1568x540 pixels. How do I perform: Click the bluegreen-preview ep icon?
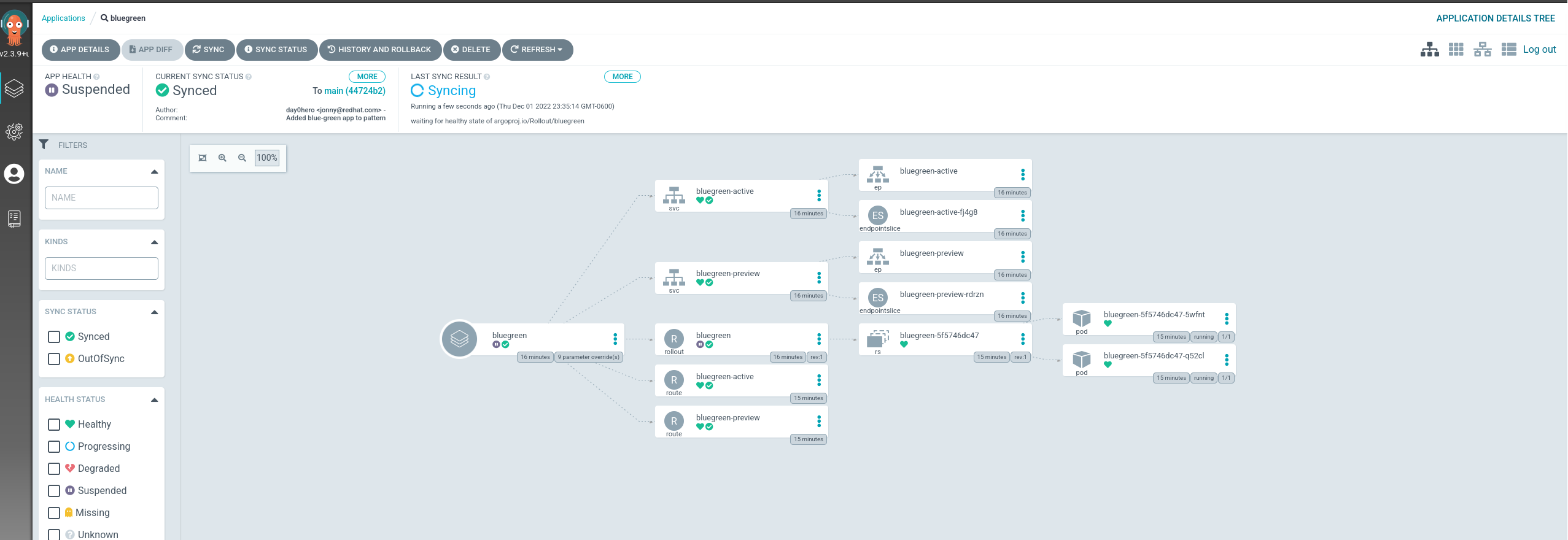pos(878,256)
